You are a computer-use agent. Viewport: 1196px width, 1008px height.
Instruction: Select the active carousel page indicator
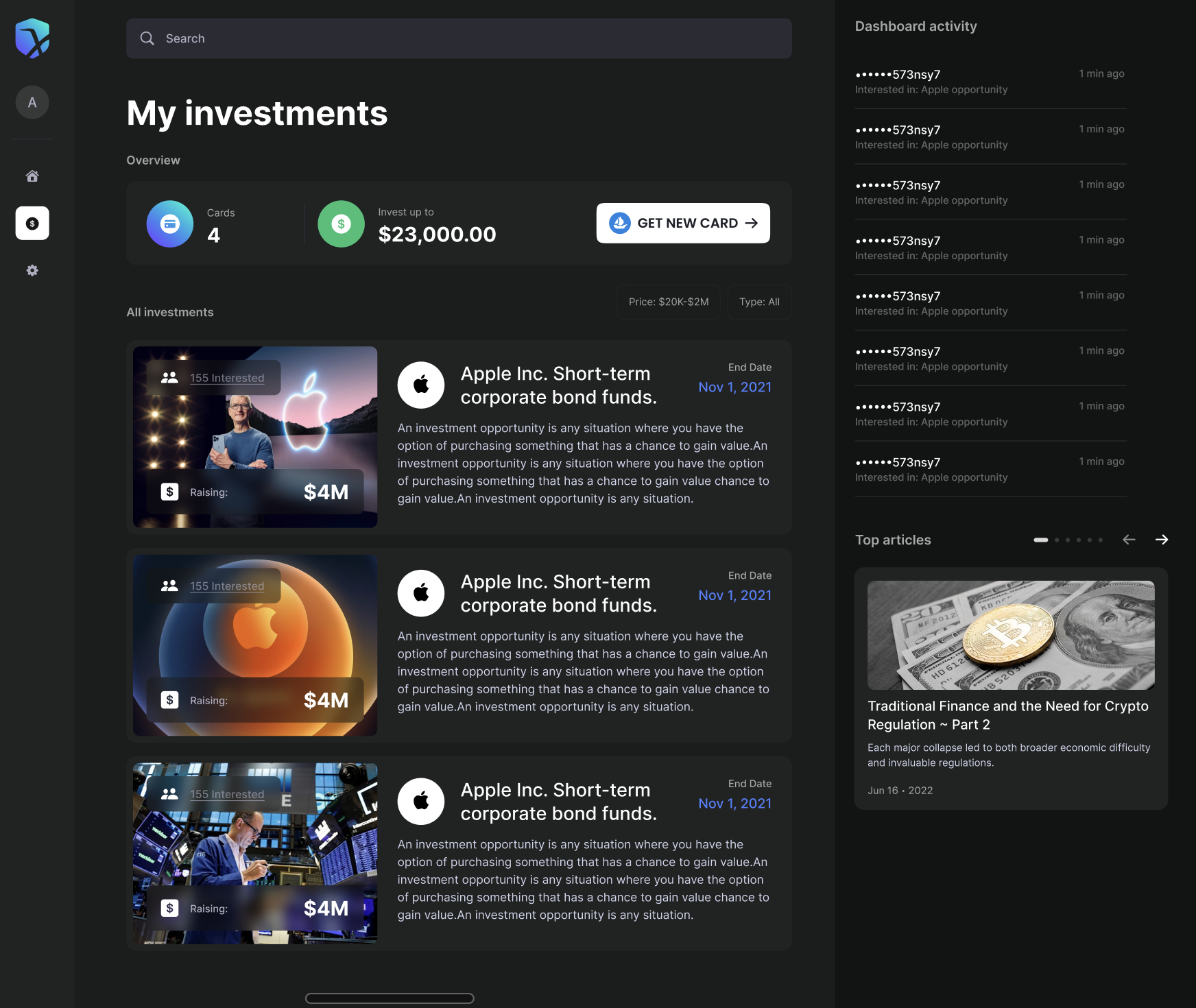click(x=1040, y=540)
